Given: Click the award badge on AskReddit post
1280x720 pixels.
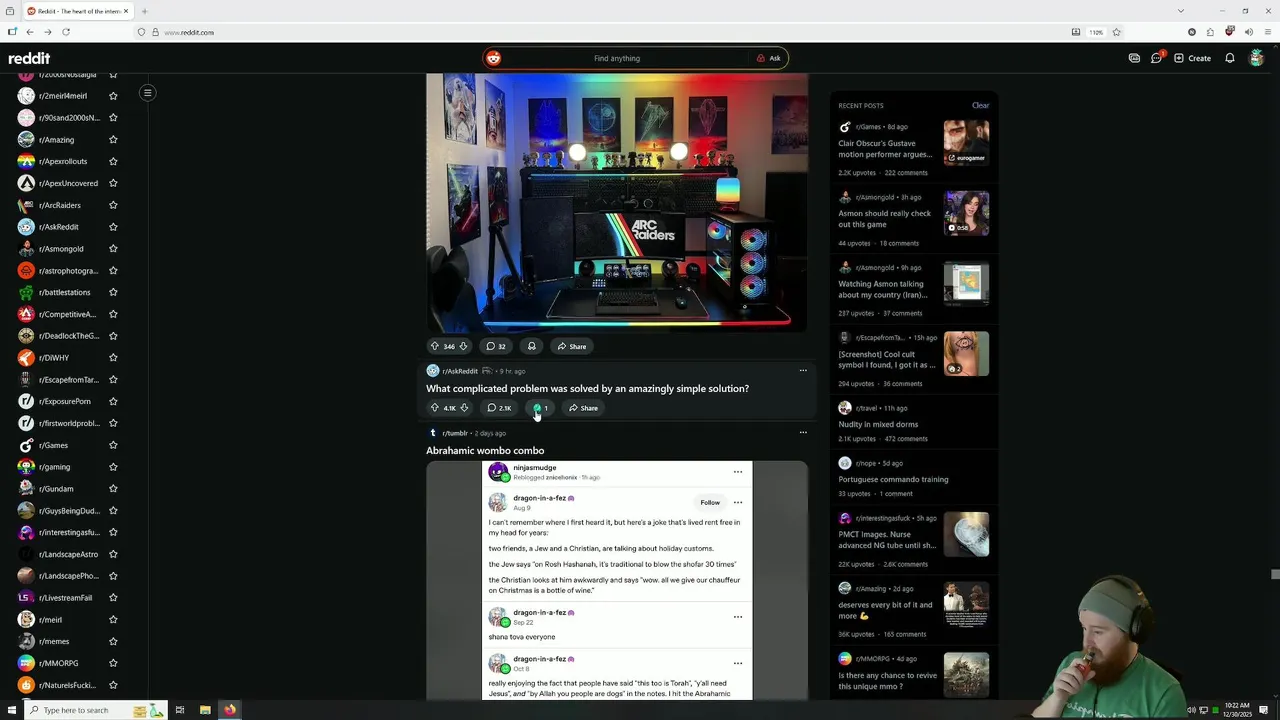Looking at the screenshot, I should point(540,408).
